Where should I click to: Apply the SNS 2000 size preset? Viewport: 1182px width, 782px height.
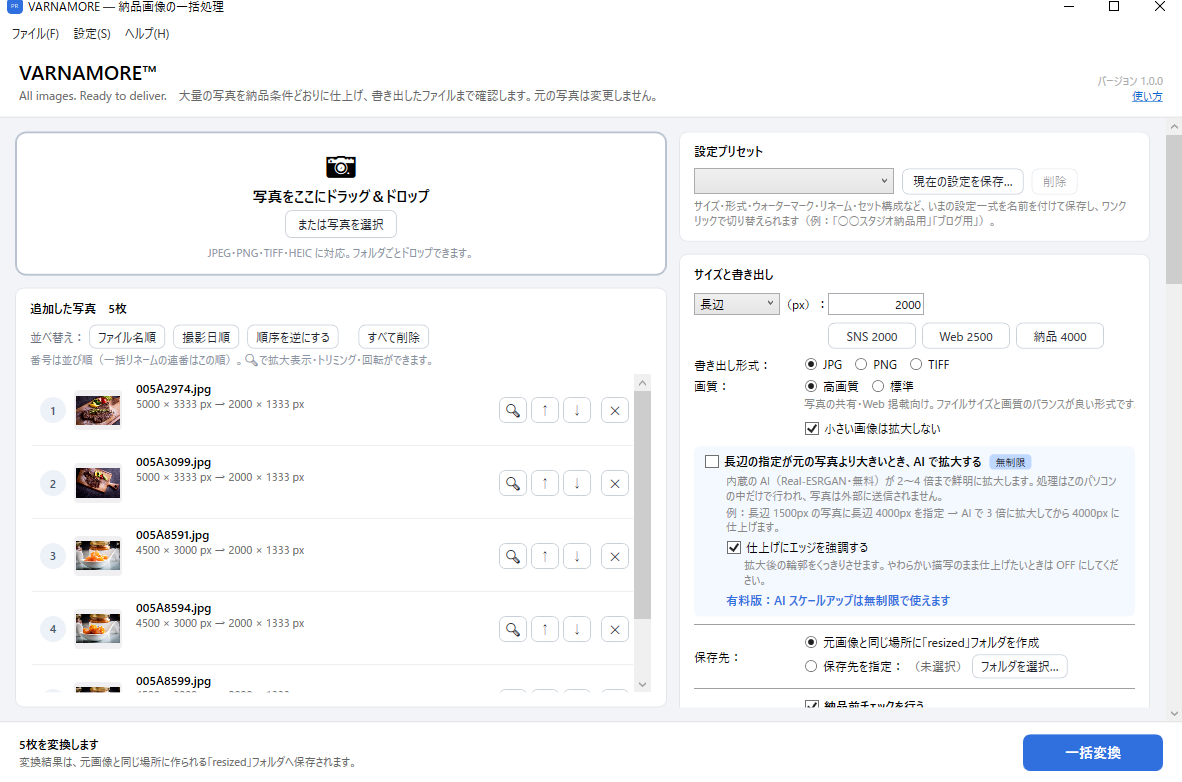tap(871, 336)
